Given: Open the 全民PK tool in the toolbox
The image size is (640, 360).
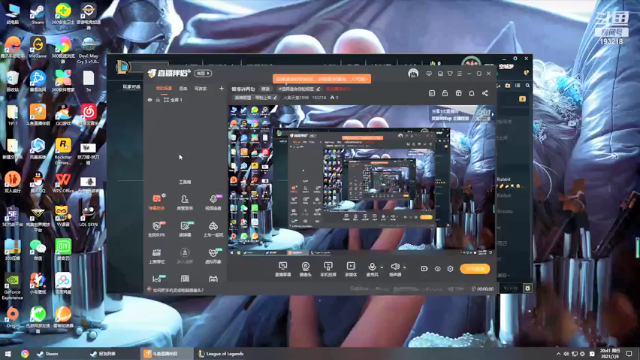Looking at the screenshot, I should point(157,229).
